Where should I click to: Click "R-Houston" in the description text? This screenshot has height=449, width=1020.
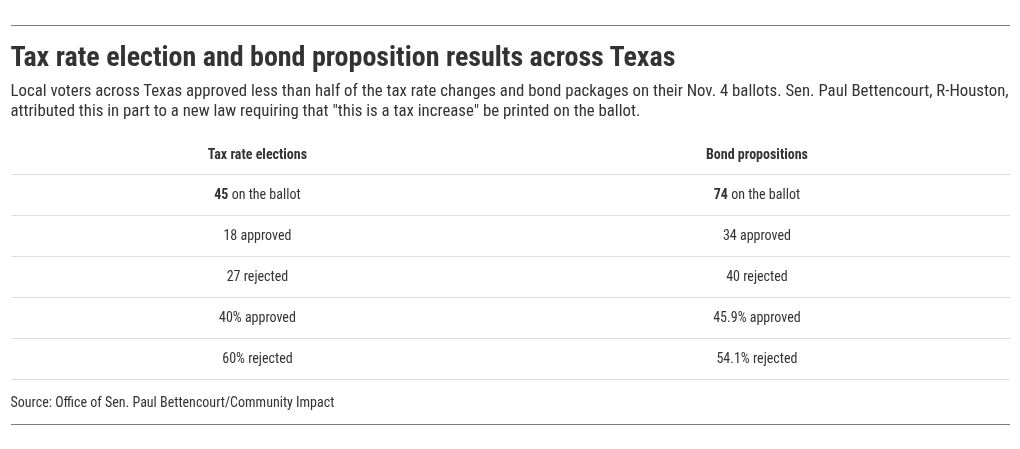[x=971, y=91]
